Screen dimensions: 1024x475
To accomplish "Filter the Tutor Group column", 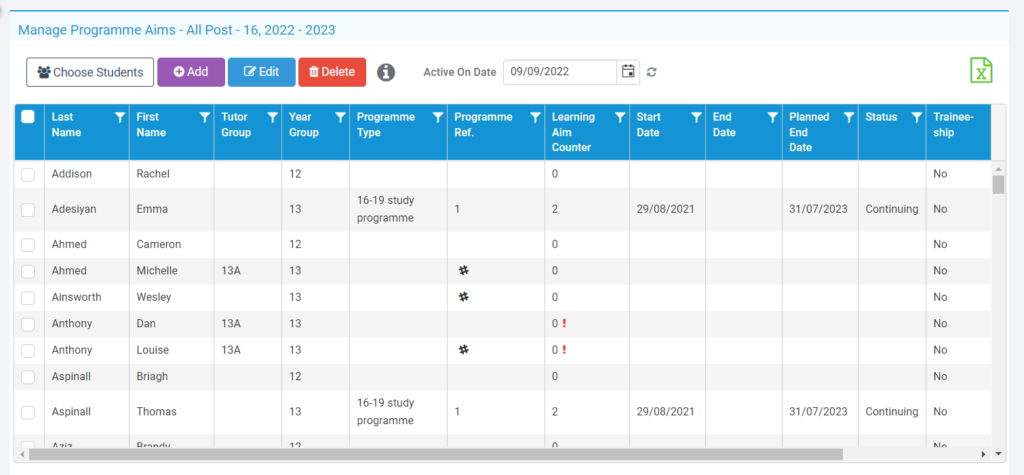I will point(272,118).
